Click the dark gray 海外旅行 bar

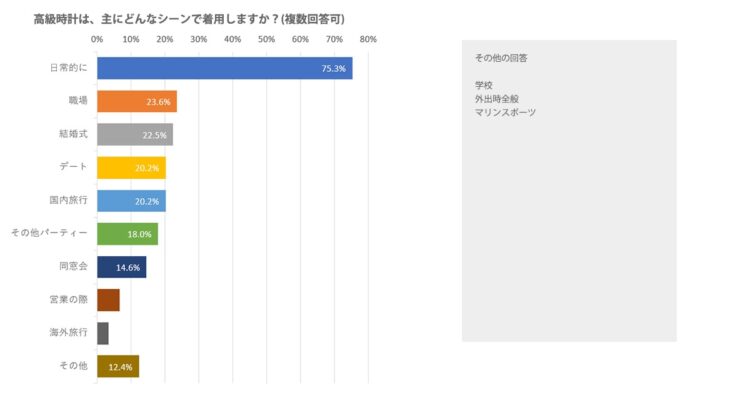tap(103, 333)
